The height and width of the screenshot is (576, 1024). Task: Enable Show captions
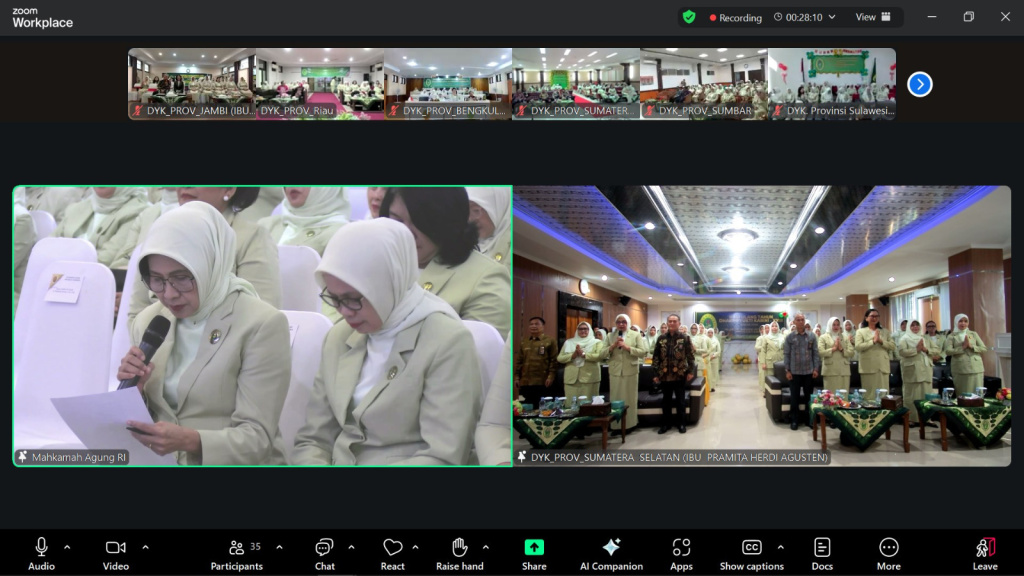tap(751, 553)
